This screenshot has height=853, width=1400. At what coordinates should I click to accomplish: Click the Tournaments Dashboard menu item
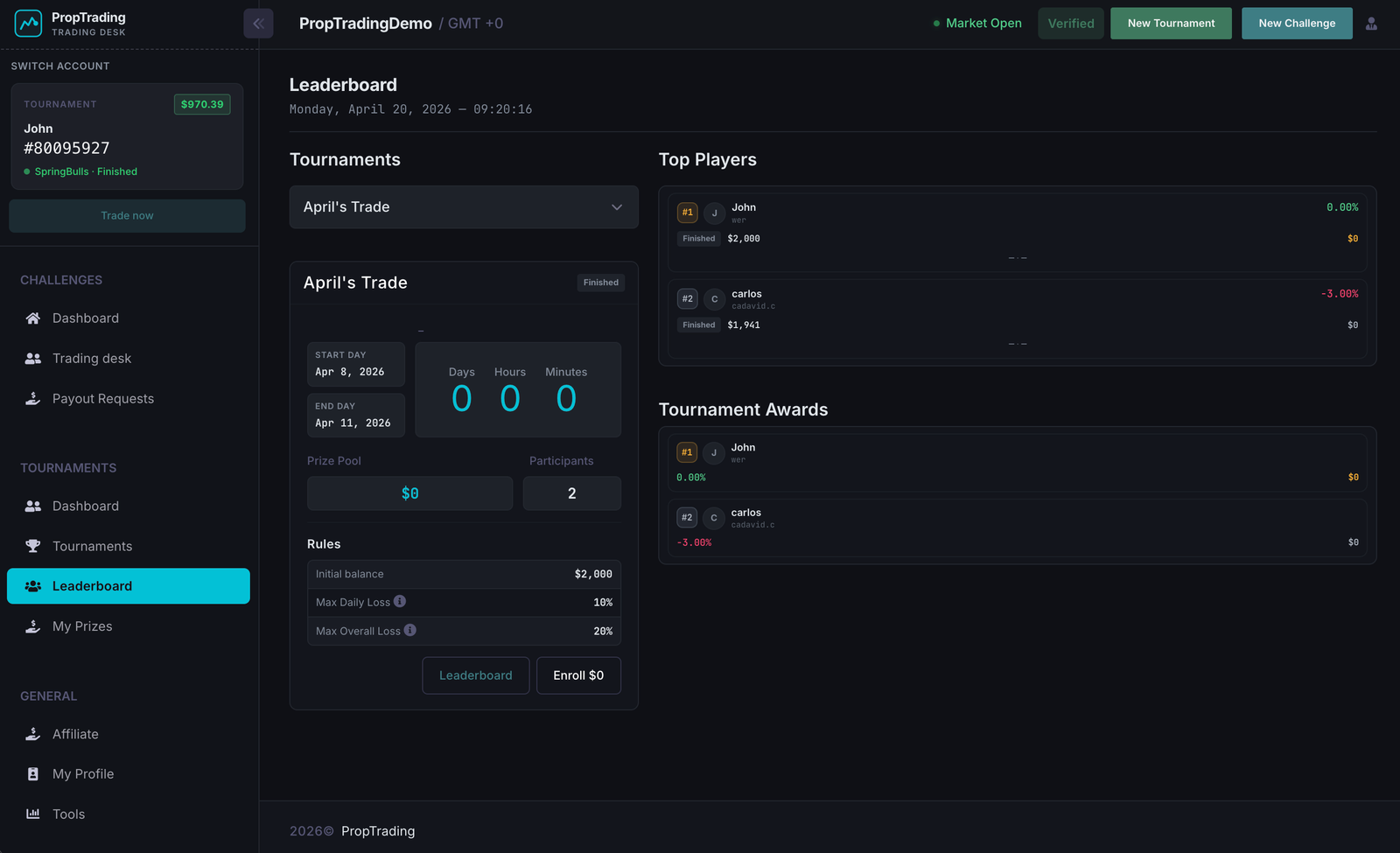coord(85,506)
